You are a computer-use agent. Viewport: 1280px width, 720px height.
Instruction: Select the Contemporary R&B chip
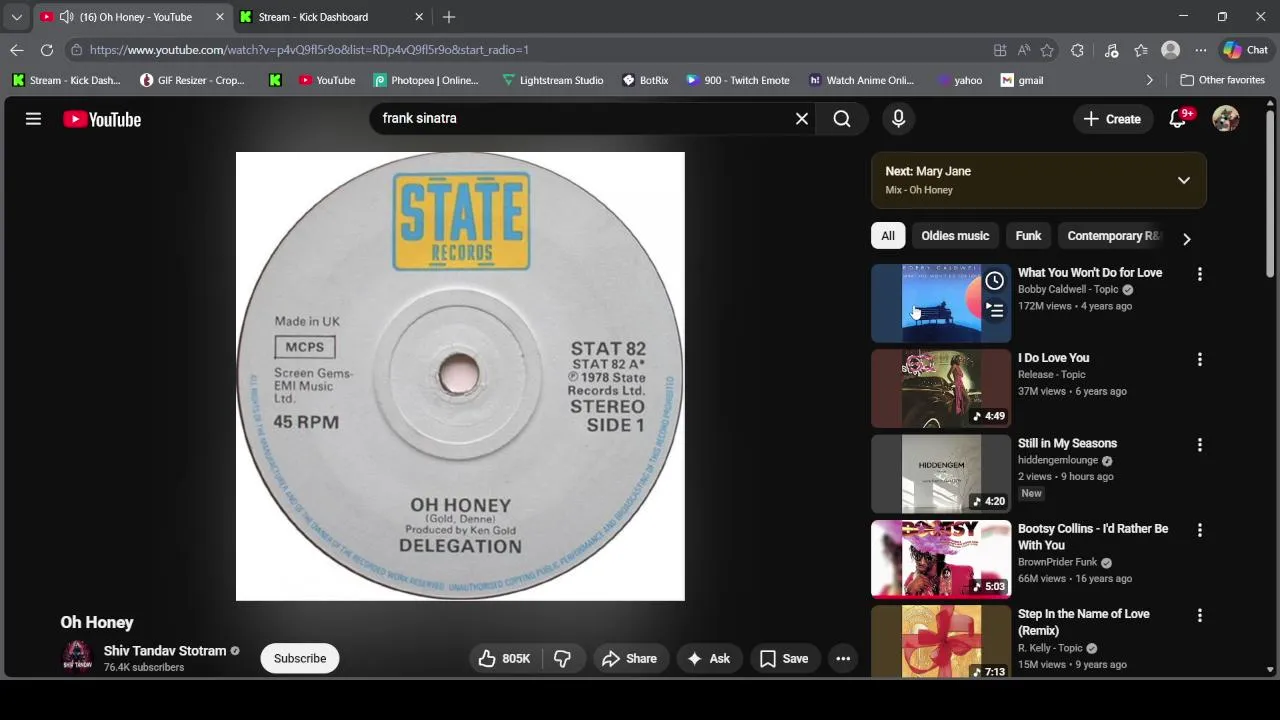point(1113,236)
